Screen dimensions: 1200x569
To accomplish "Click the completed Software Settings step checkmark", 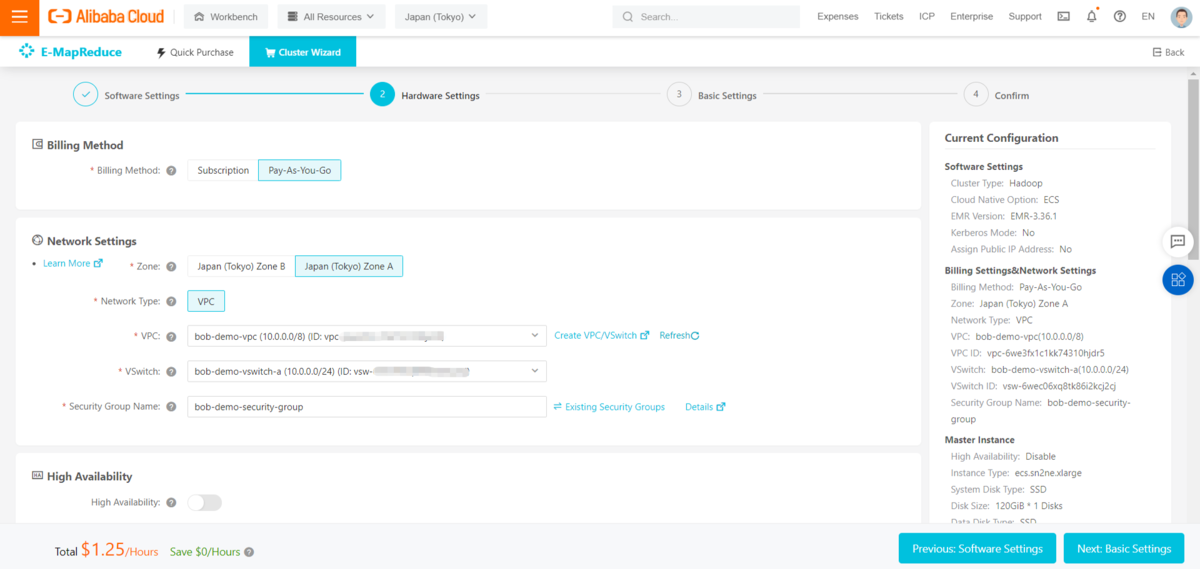I will click(x=85, y=95).
